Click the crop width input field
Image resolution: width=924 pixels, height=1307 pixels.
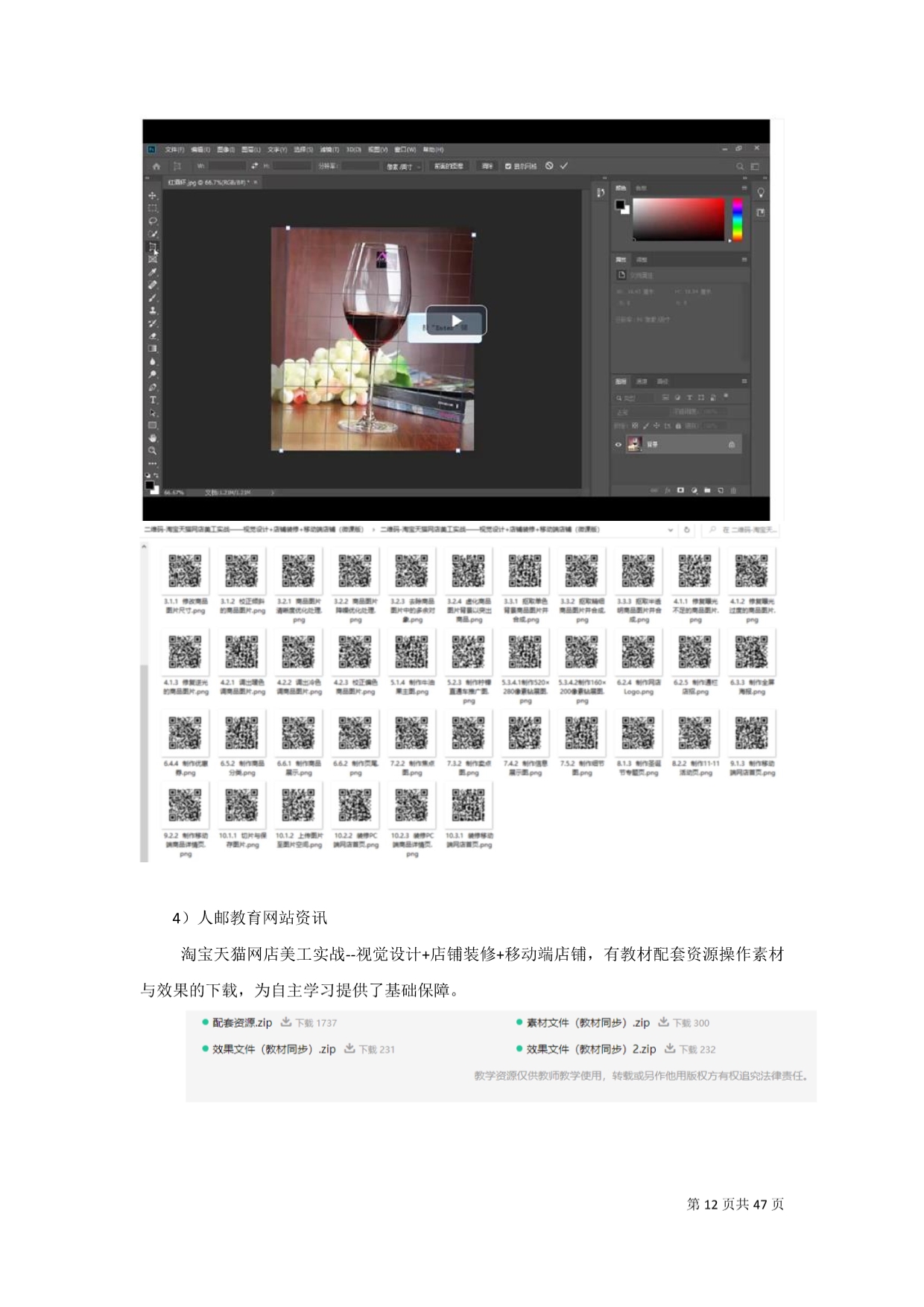[x=227, y=166]
